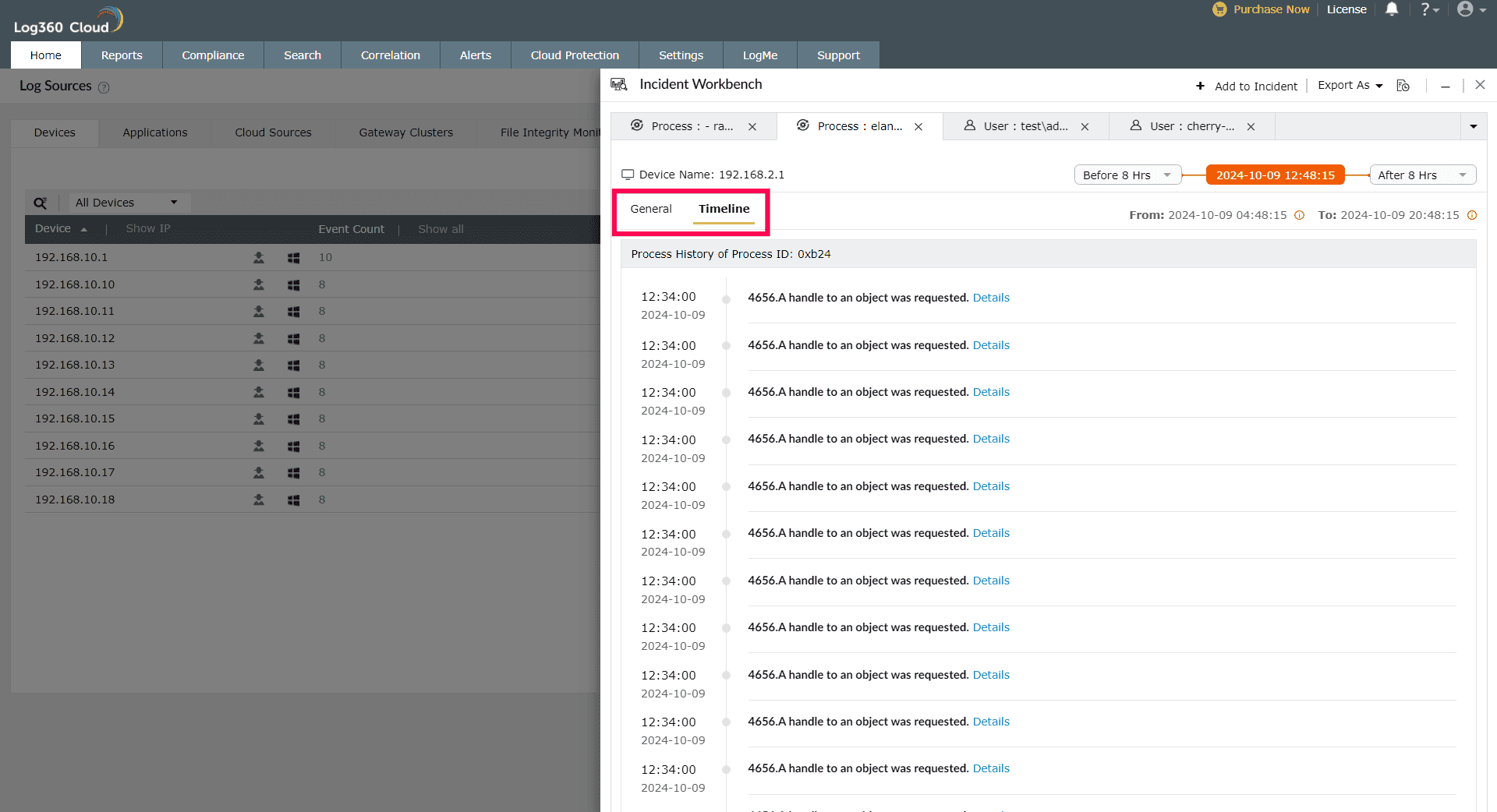Select the Timeline tab
This screenshot has width=1497, height=812.
click(724, 209)
